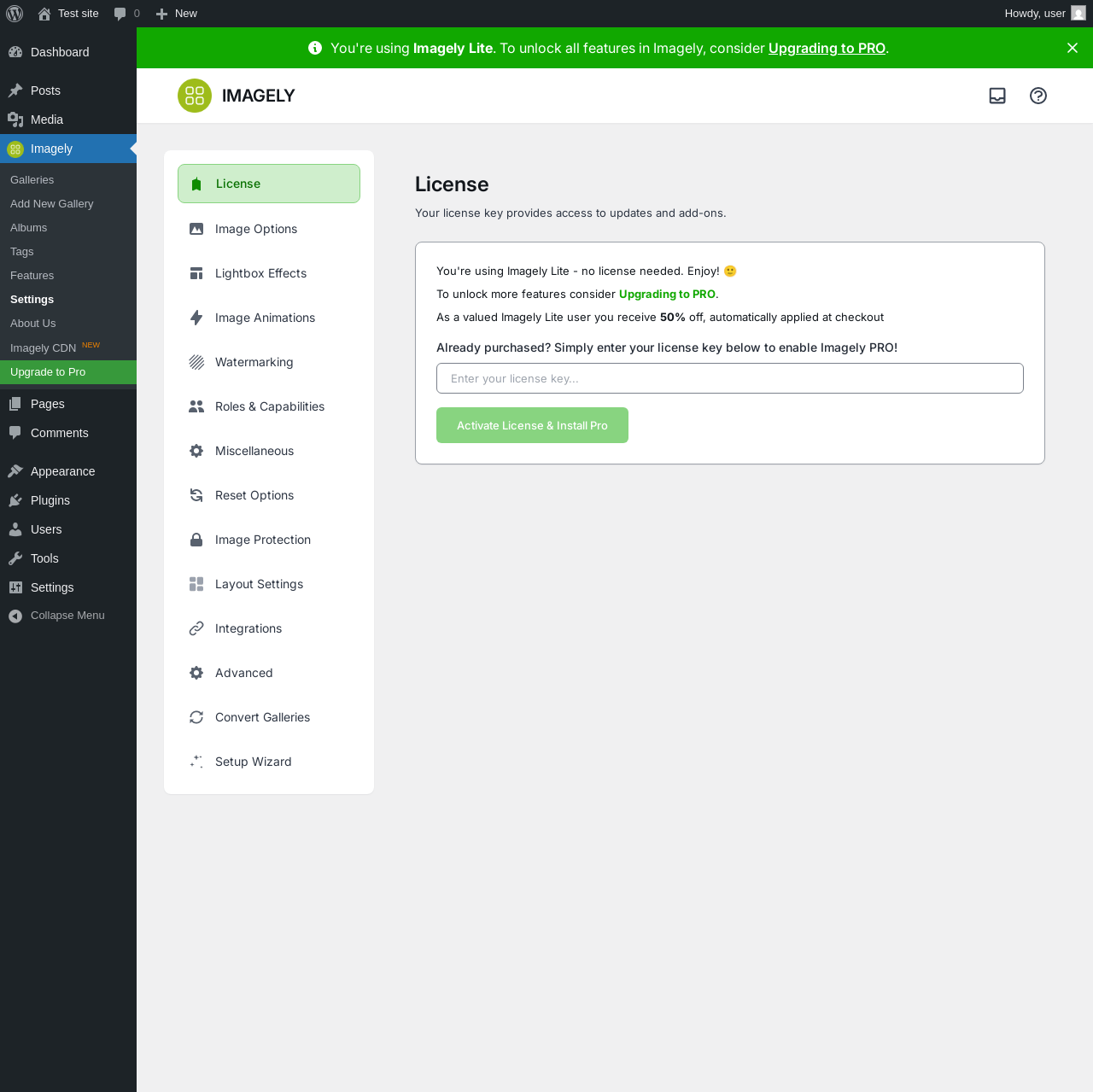Open the Miscellaneous settings tab
Screen dimensions: 1093x1092
269,451
